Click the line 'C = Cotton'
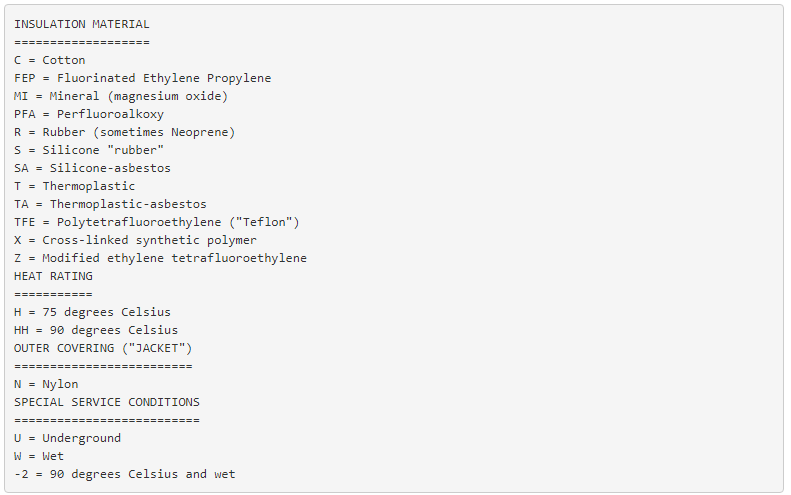The width and height of the screenshot is (791, 495). point(50,60)
